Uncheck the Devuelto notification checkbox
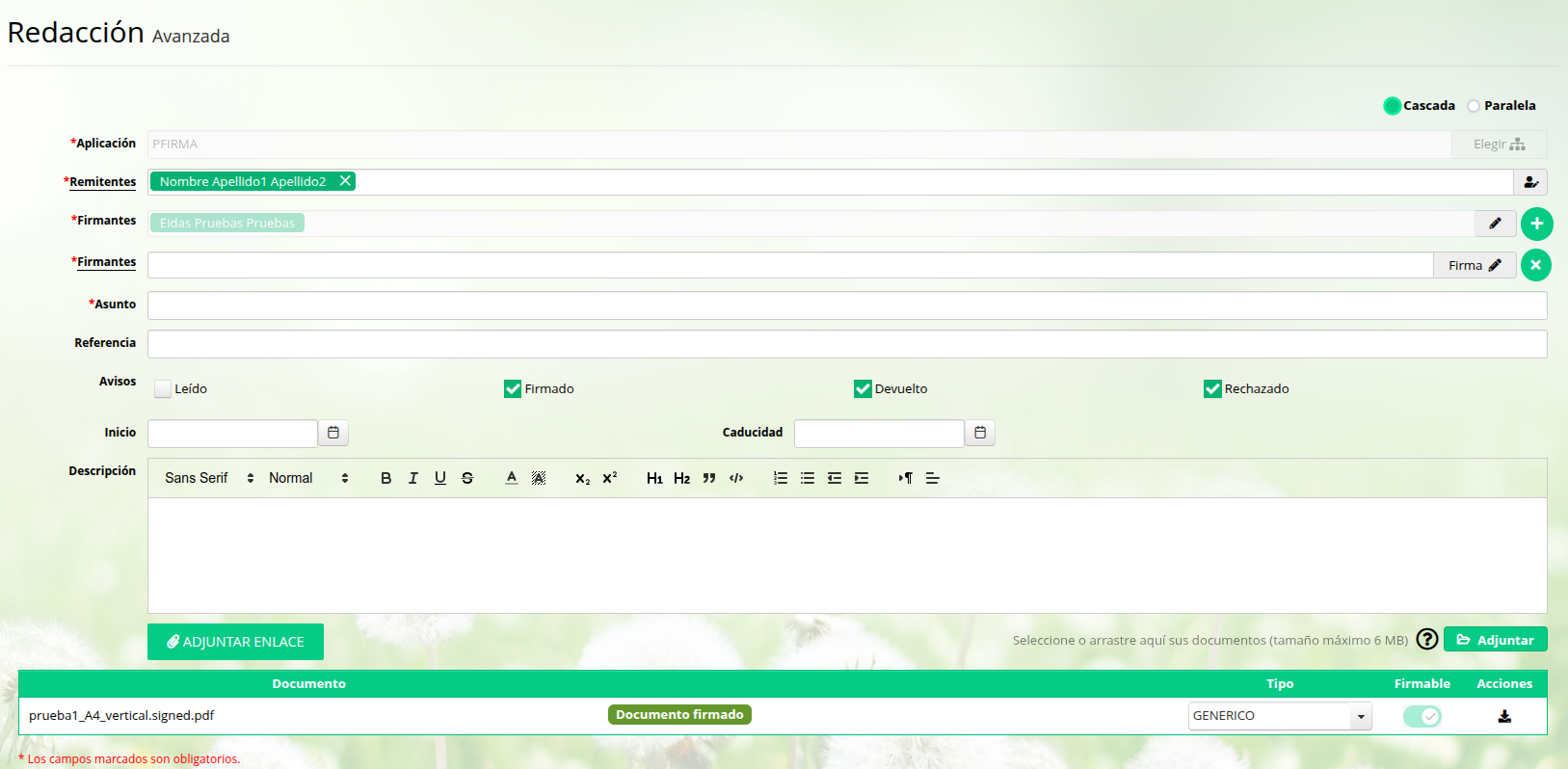 [863, 389]
